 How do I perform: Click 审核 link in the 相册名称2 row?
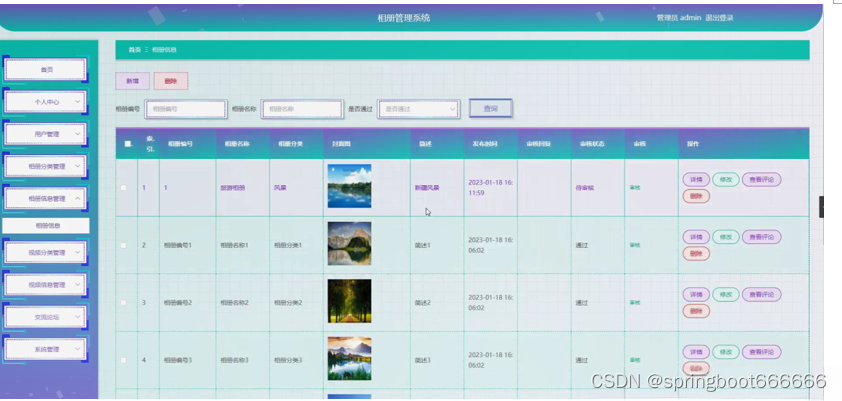tap(635, 303)
